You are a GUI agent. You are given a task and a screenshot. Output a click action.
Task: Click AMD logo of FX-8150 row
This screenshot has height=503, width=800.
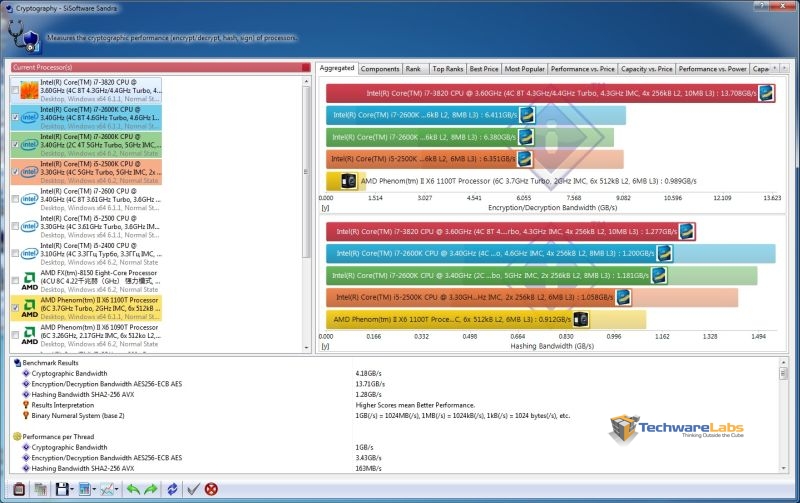click(30, 281)
